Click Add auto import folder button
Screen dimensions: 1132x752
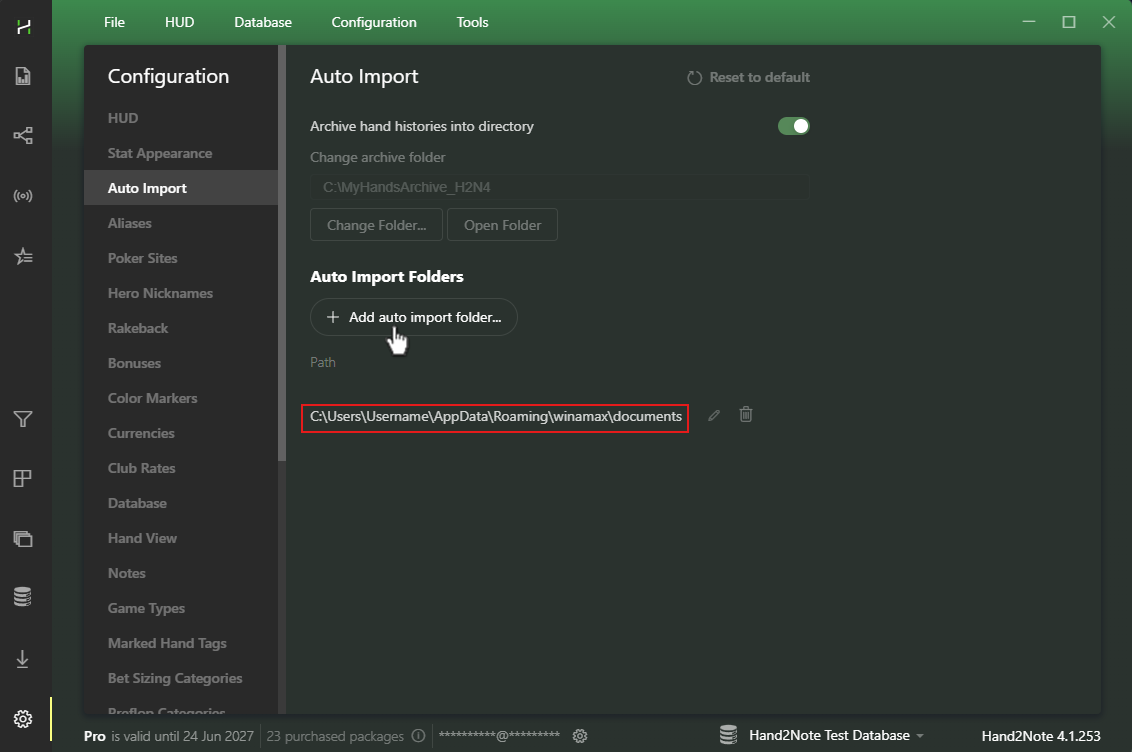414,317
